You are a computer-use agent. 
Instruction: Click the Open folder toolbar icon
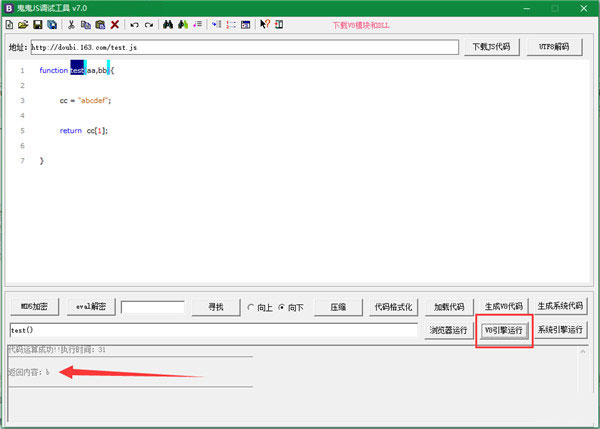coord(22,24)
